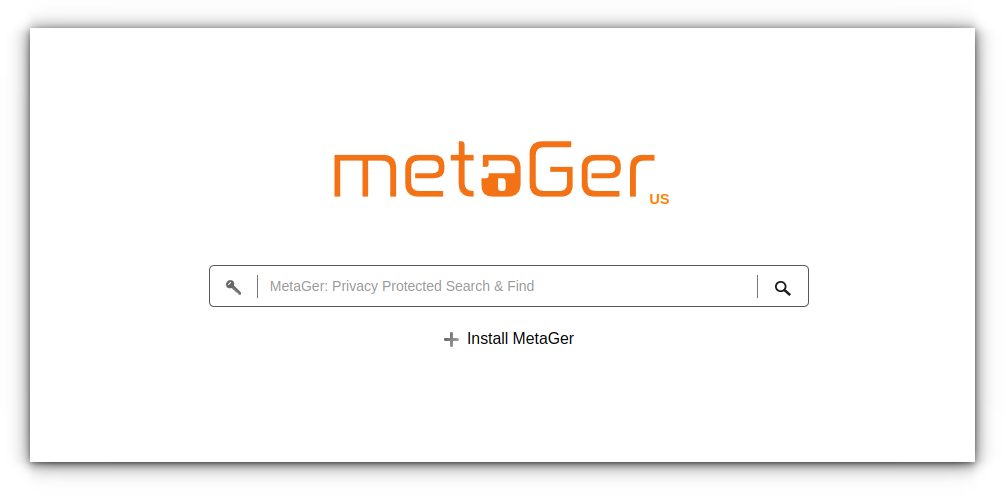Click the word 'Find' in search placeholder
The image size is (1005, 494).
coord(520,286)
